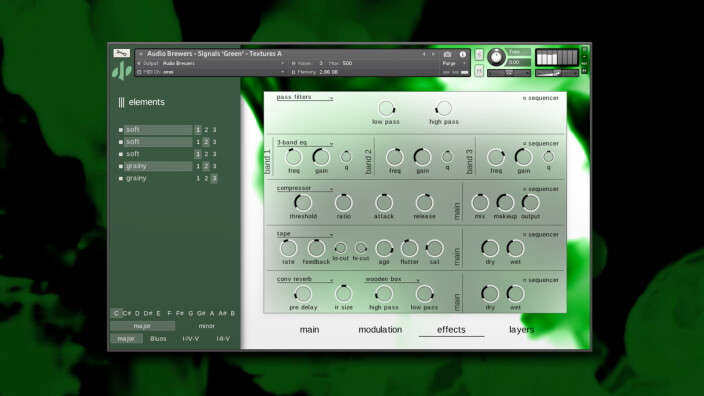Toggle the third soft element checkbox
704x396 pixels.
click(120, 154)
